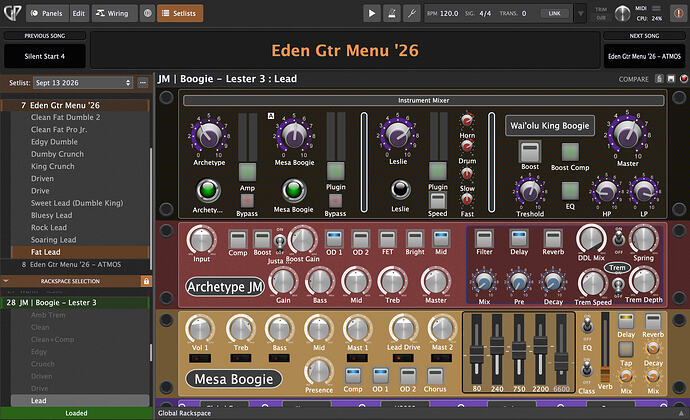Adjust the trim volume knob in toolbar
Screen dimensions: 690x420
click(622, 14)
